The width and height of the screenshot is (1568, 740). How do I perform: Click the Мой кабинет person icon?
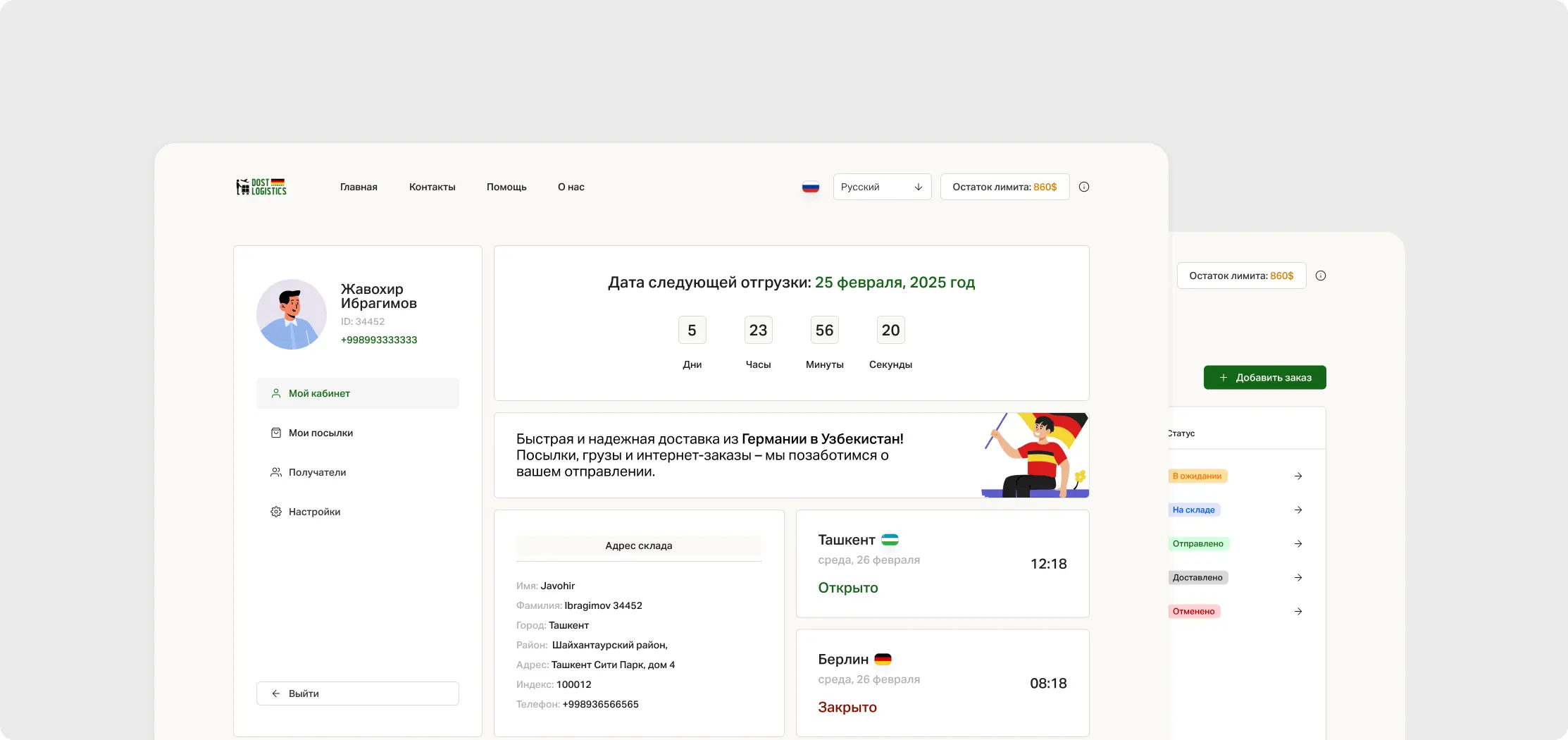click(x=276, y=393)
